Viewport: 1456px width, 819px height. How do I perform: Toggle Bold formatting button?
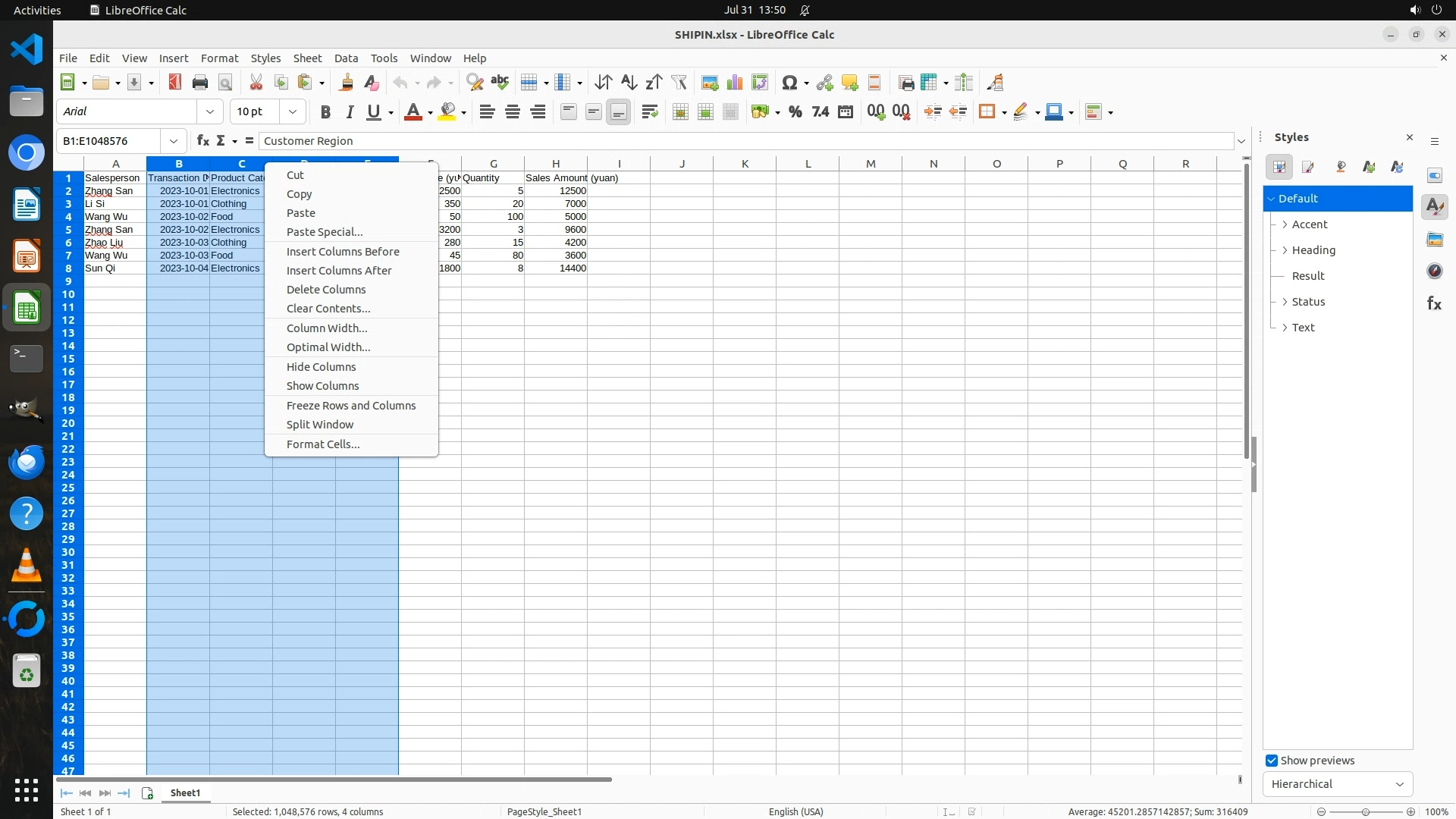(325, 112)
